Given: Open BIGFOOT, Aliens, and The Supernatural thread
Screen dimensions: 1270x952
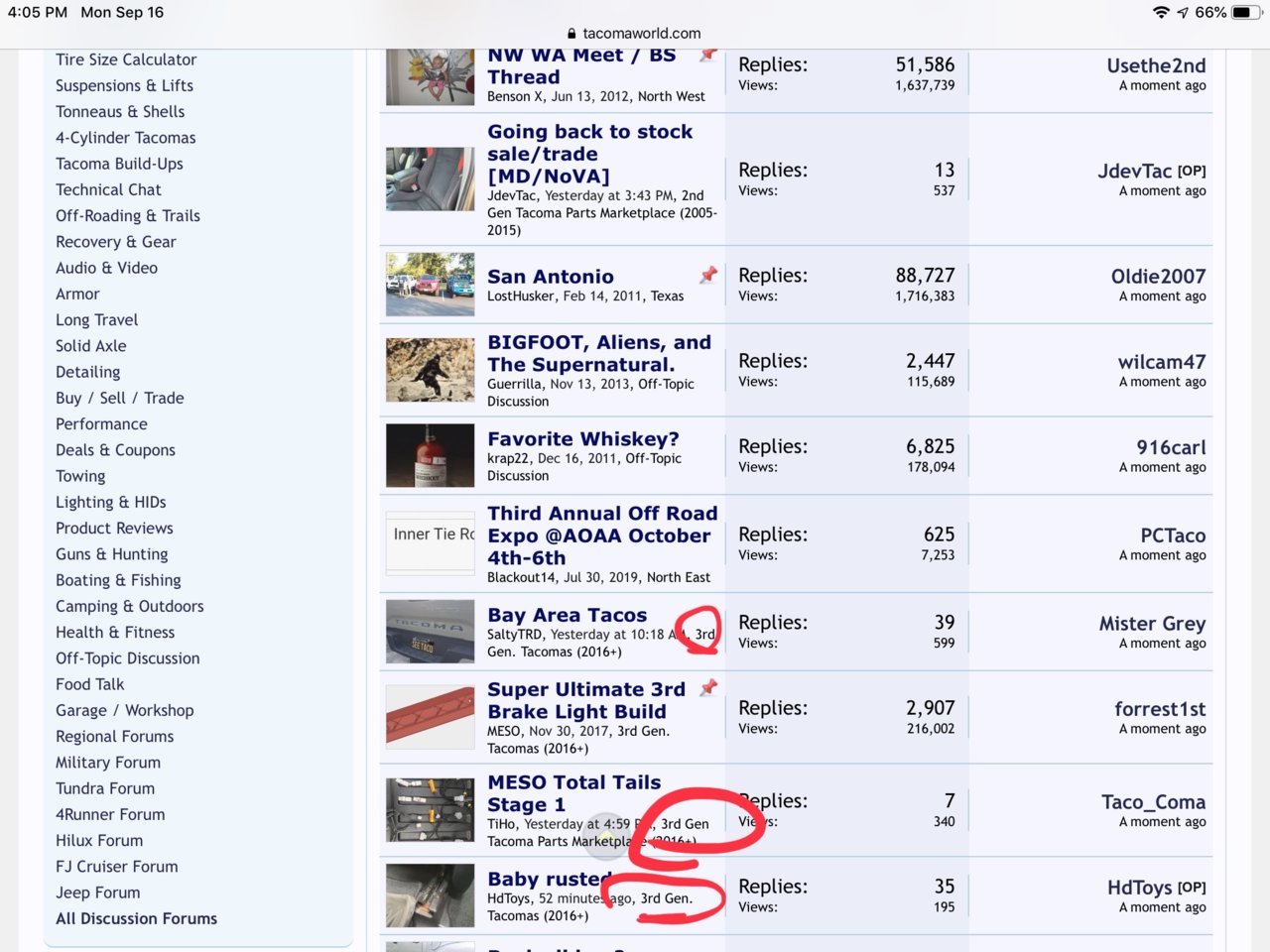Looking at the screenshot, I should pos(599,353).
